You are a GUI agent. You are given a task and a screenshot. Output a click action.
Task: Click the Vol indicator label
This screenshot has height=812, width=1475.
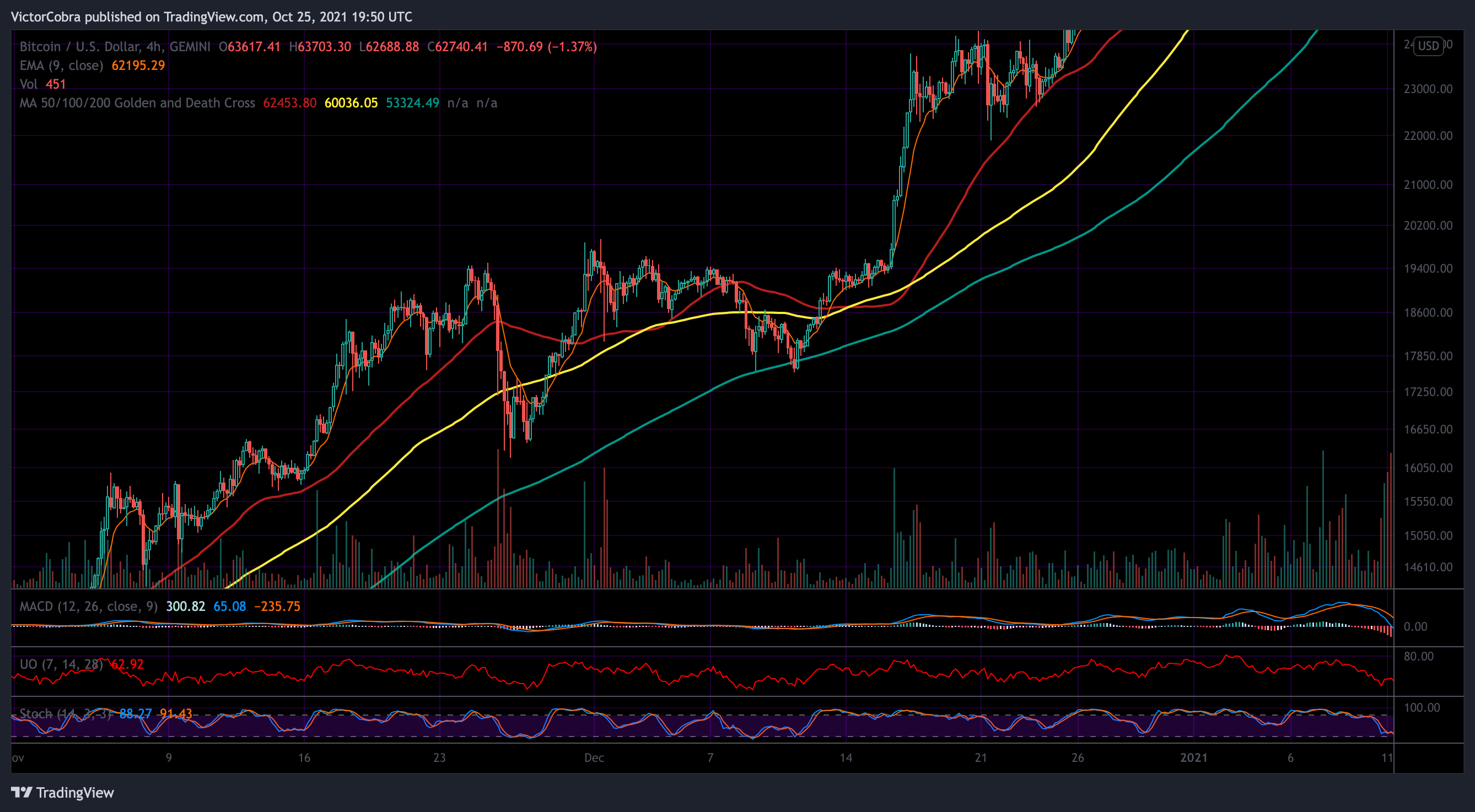29,84
